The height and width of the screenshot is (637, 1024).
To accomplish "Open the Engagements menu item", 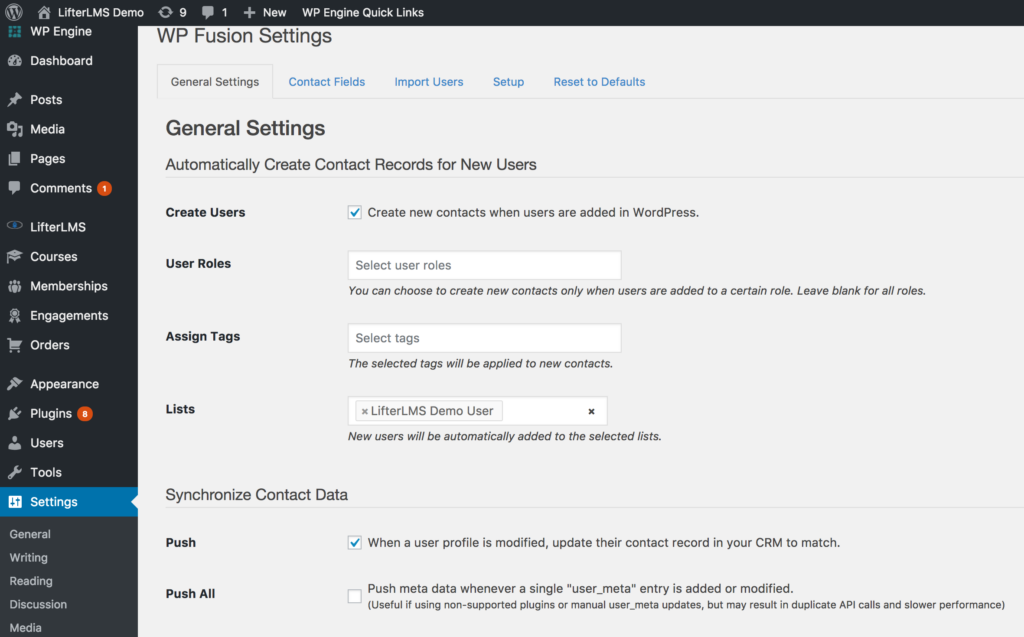I will (x=69, y=316).
